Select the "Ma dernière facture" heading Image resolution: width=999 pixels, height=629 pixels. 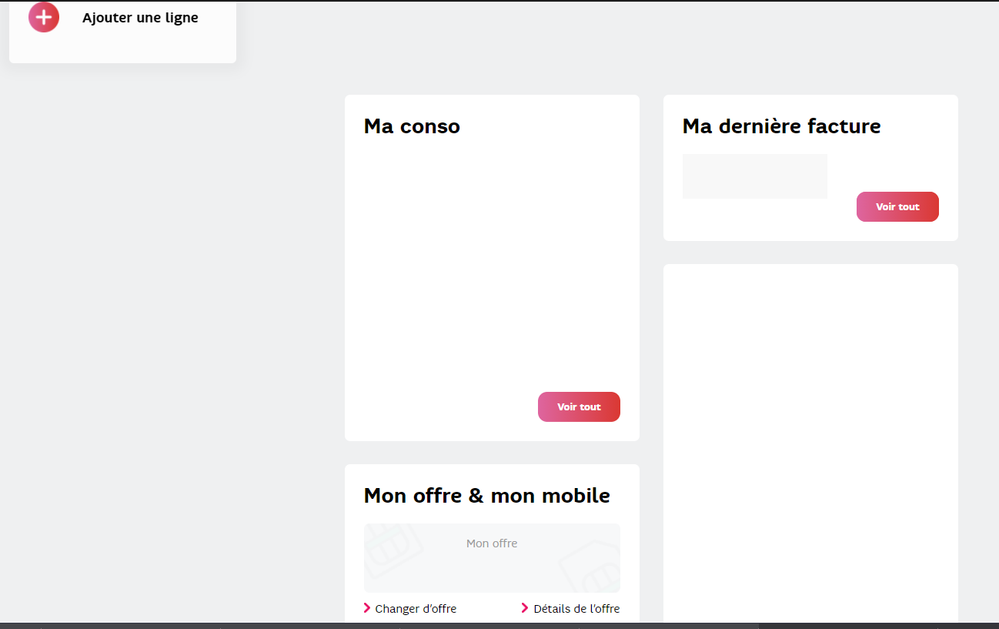(781, 126)
